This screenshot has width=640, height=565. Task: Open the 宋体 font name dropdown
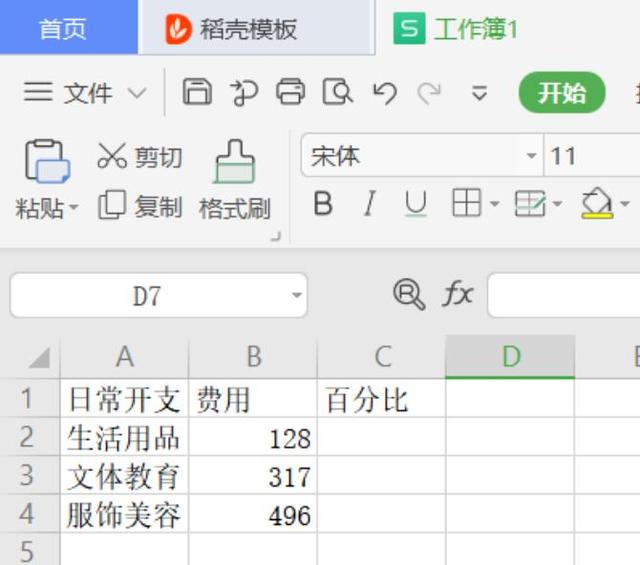[x=531, y=156]
